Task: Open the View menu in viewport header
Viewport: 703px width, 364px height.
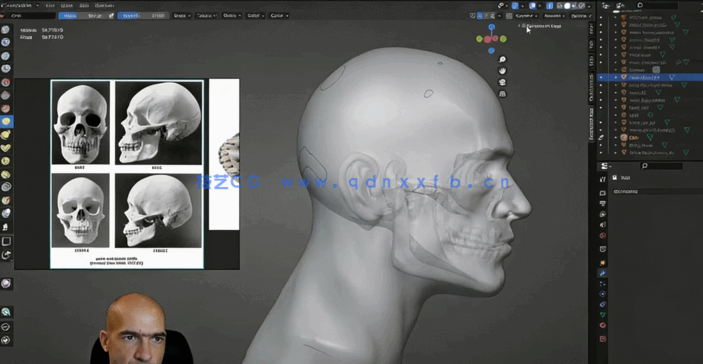Action: pos(50,5)
